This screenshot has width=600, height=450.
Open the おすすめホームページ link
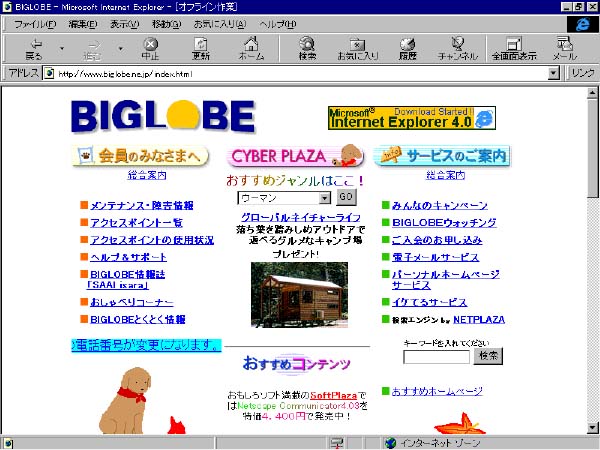437,391
